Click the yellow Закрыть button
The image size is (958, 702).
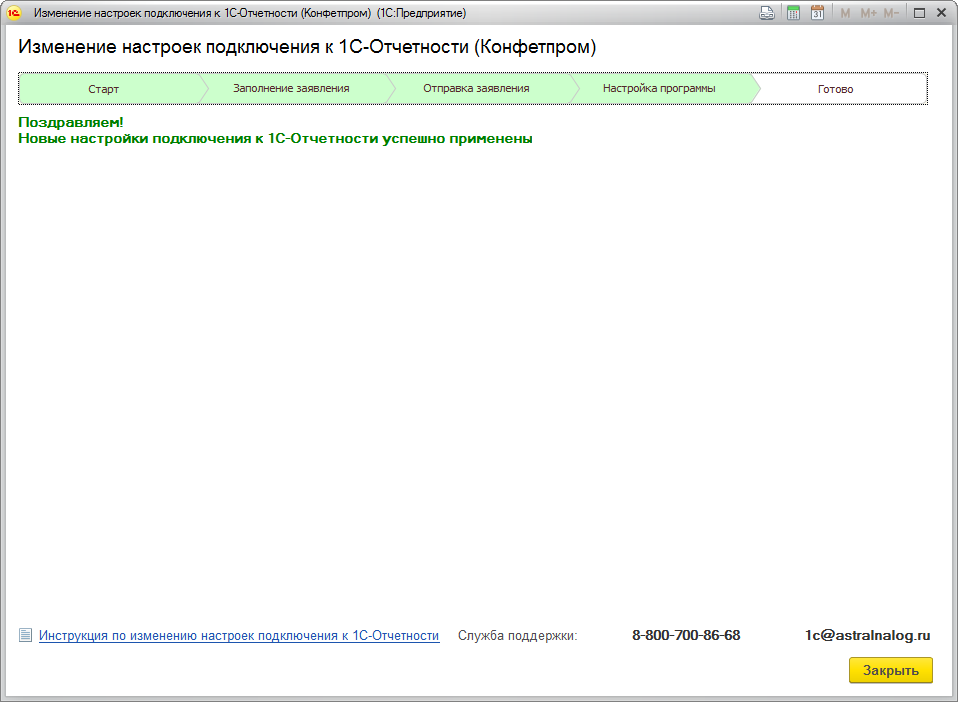click(891, 670)
